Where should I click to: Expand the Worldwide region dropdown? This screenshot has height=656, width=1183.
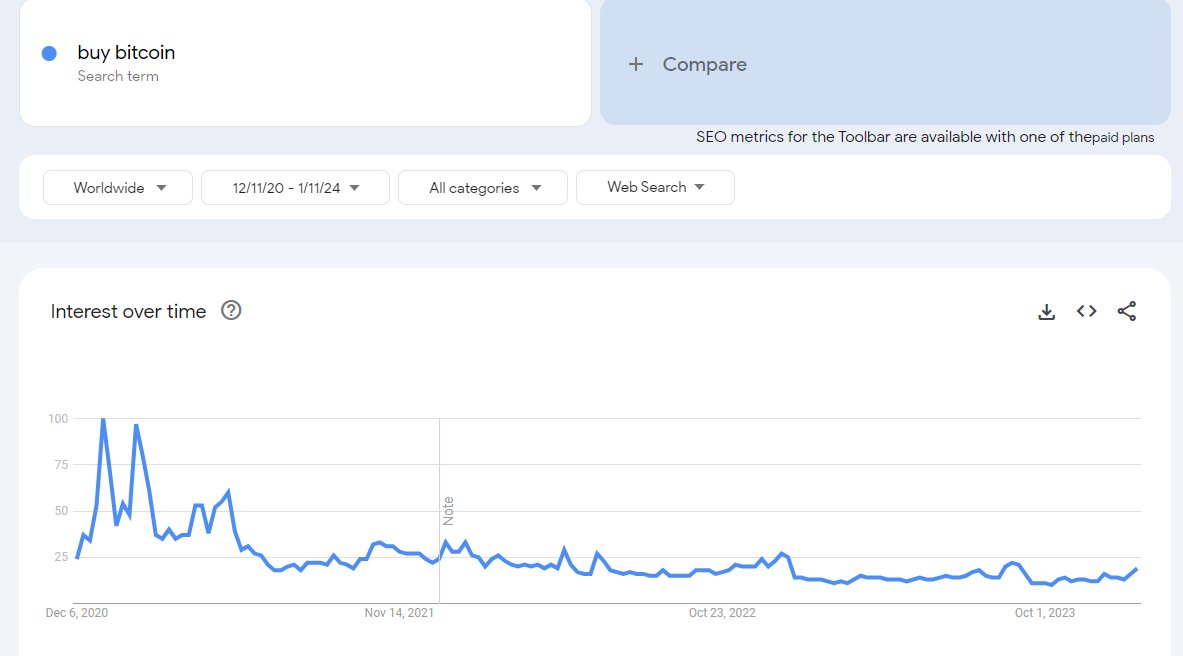pyautogui.click(x=118, y=188)
